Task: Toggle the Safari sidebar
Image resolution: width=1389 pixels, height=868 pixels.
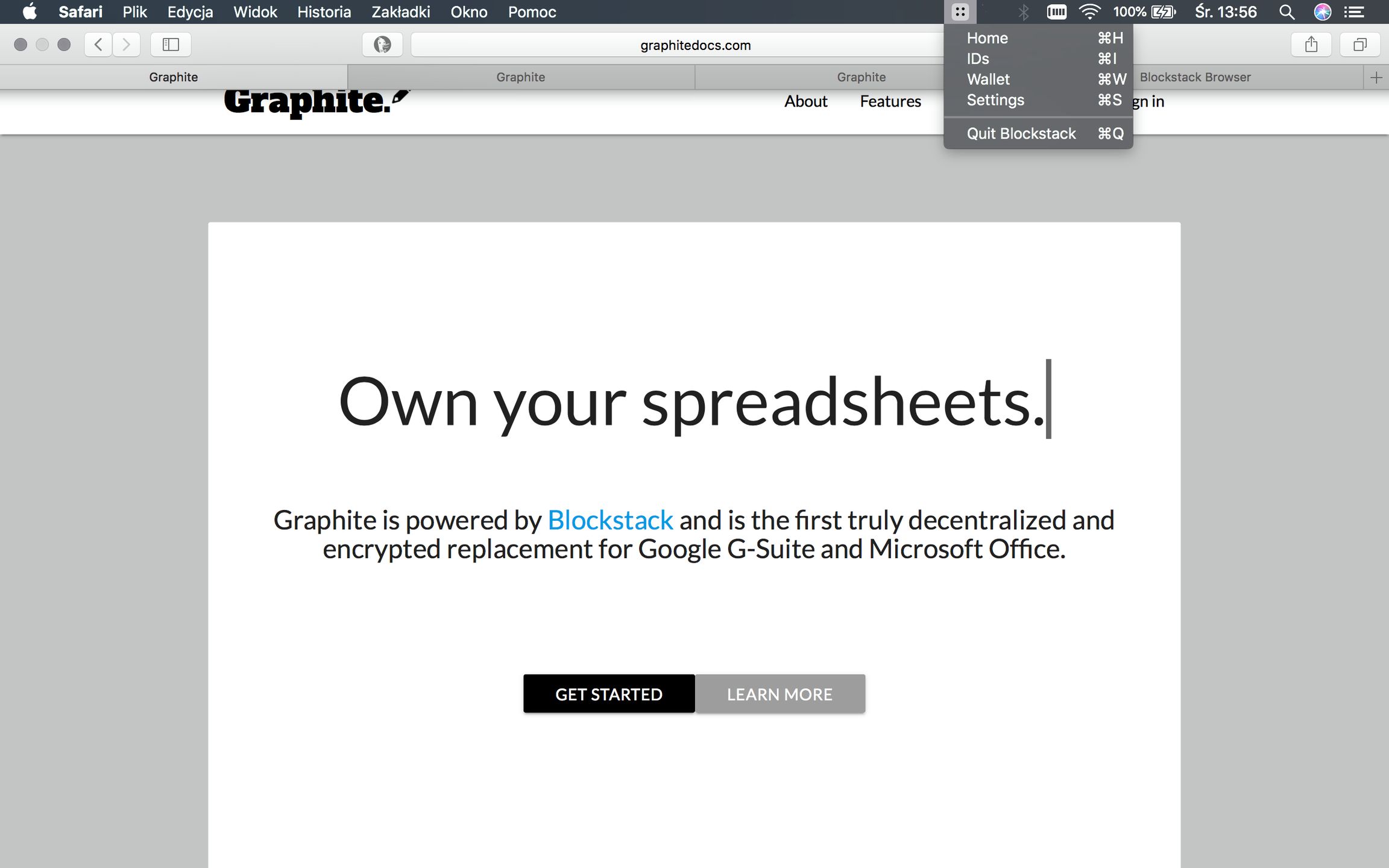Action: pyautogui.click(x=171, y=44)
